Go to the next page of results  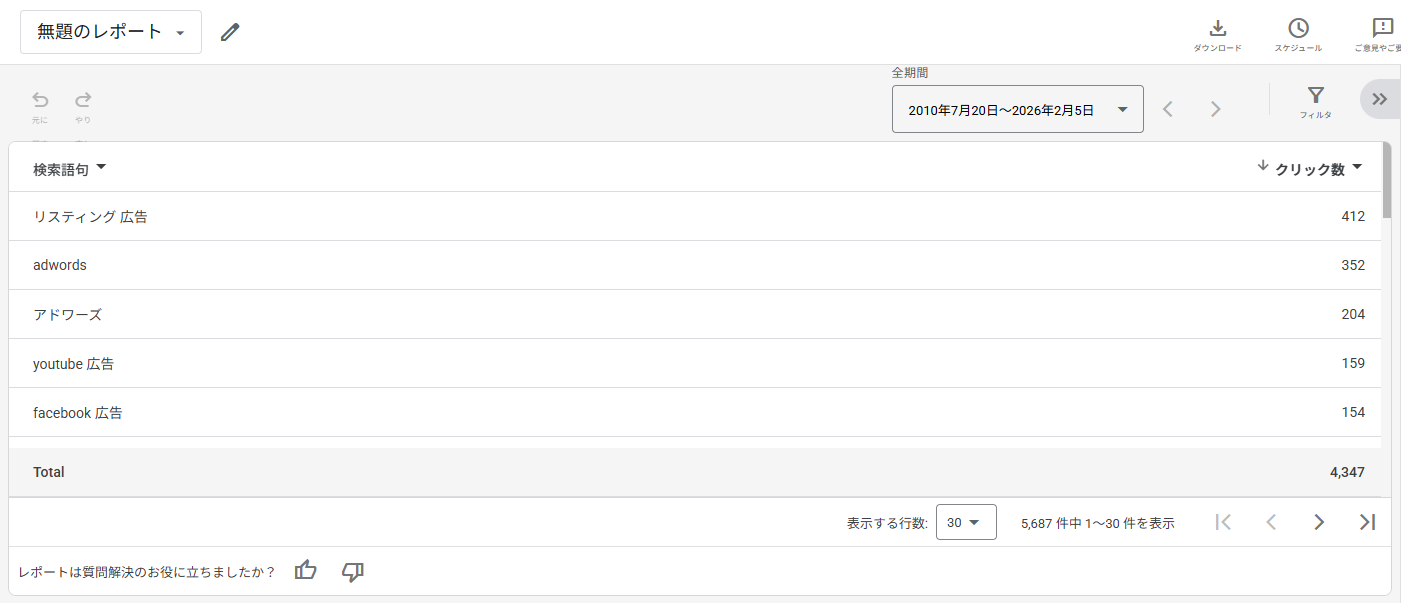point(1319,522)
